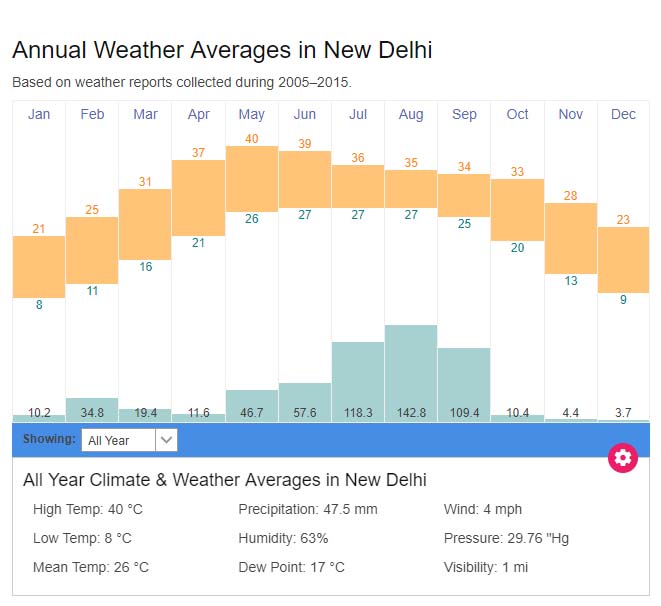Select the All Year combo box

click(x=119, y=440)
